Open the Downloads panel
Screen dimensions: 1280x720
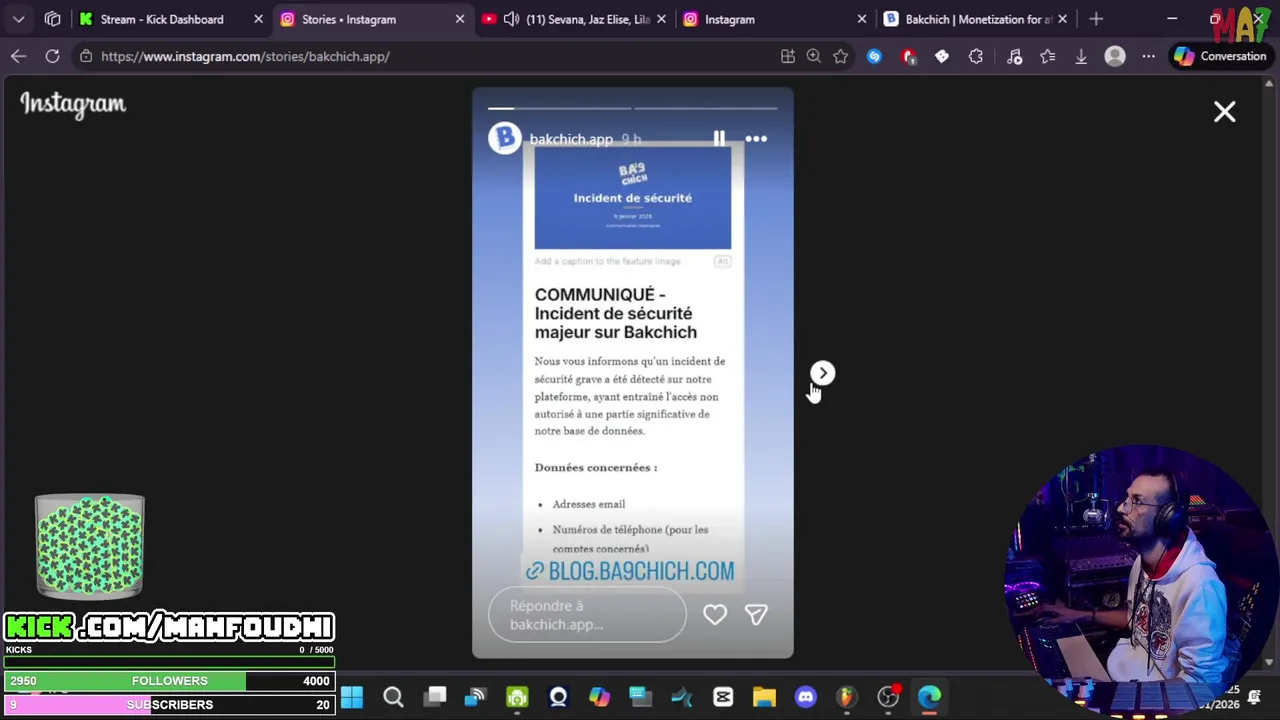(1081, 56)
